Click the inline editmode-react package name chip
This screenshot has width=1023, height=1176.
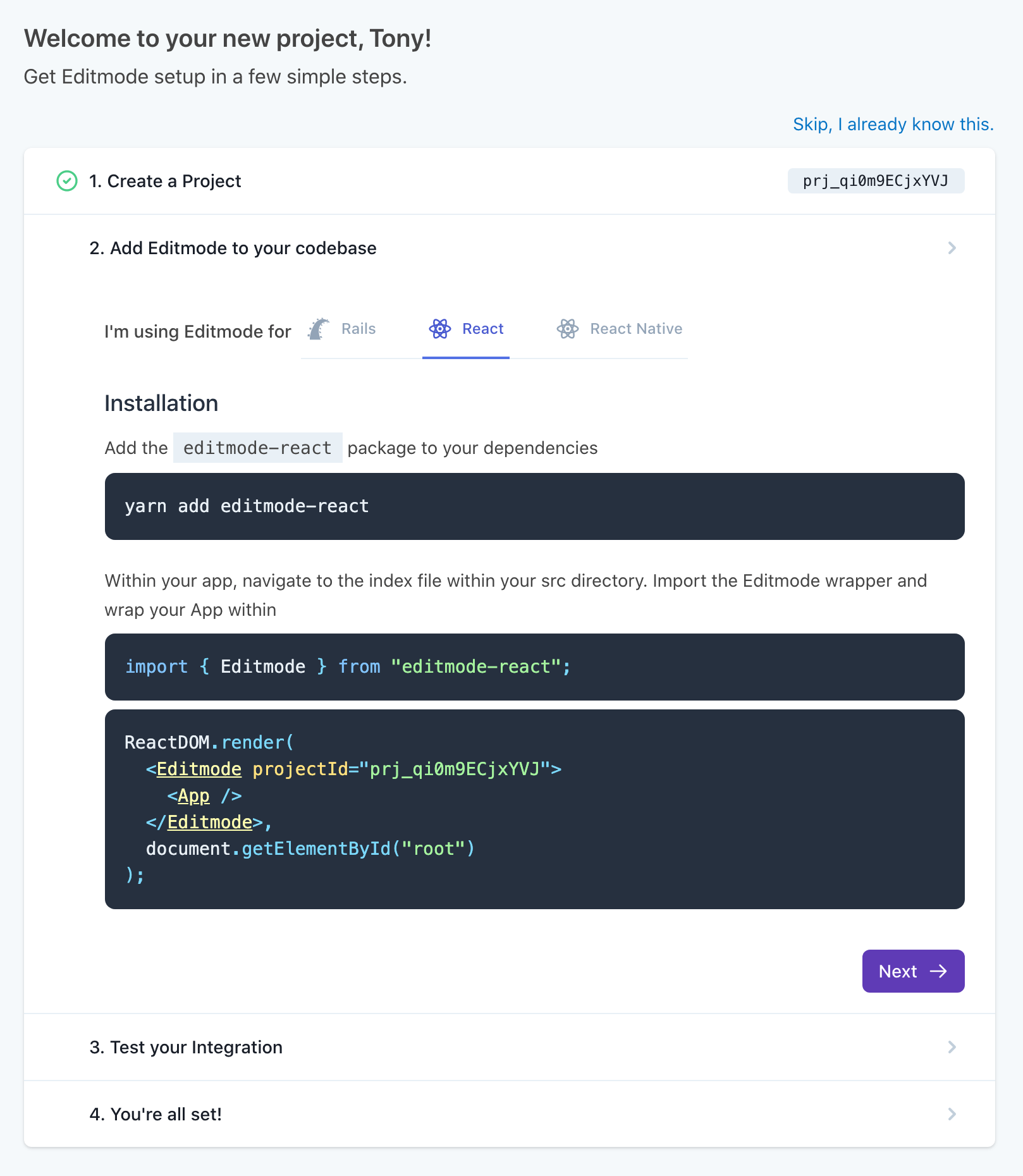tap(257, 448)
